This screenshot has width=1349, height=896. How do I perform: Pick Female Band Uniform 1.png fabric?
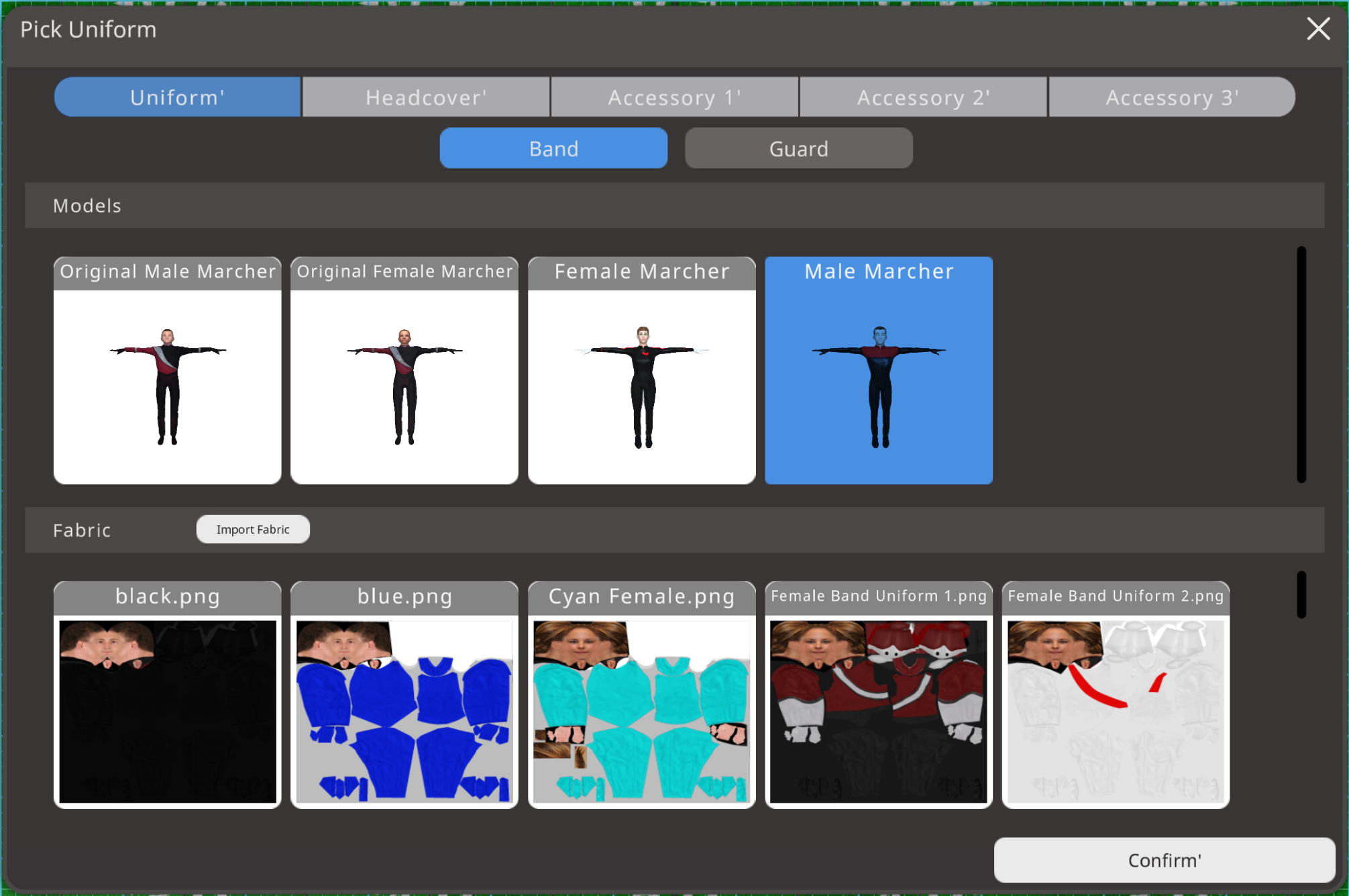coord(878,695)
